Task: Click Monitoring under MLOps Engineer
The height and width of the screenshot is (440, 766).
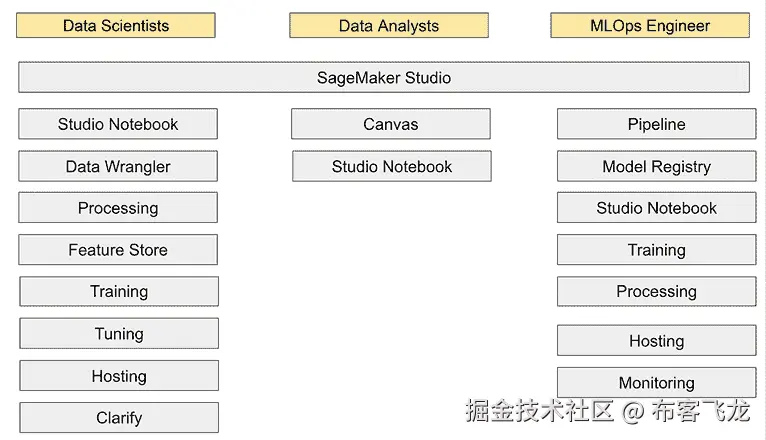Action: pos(656,382)
